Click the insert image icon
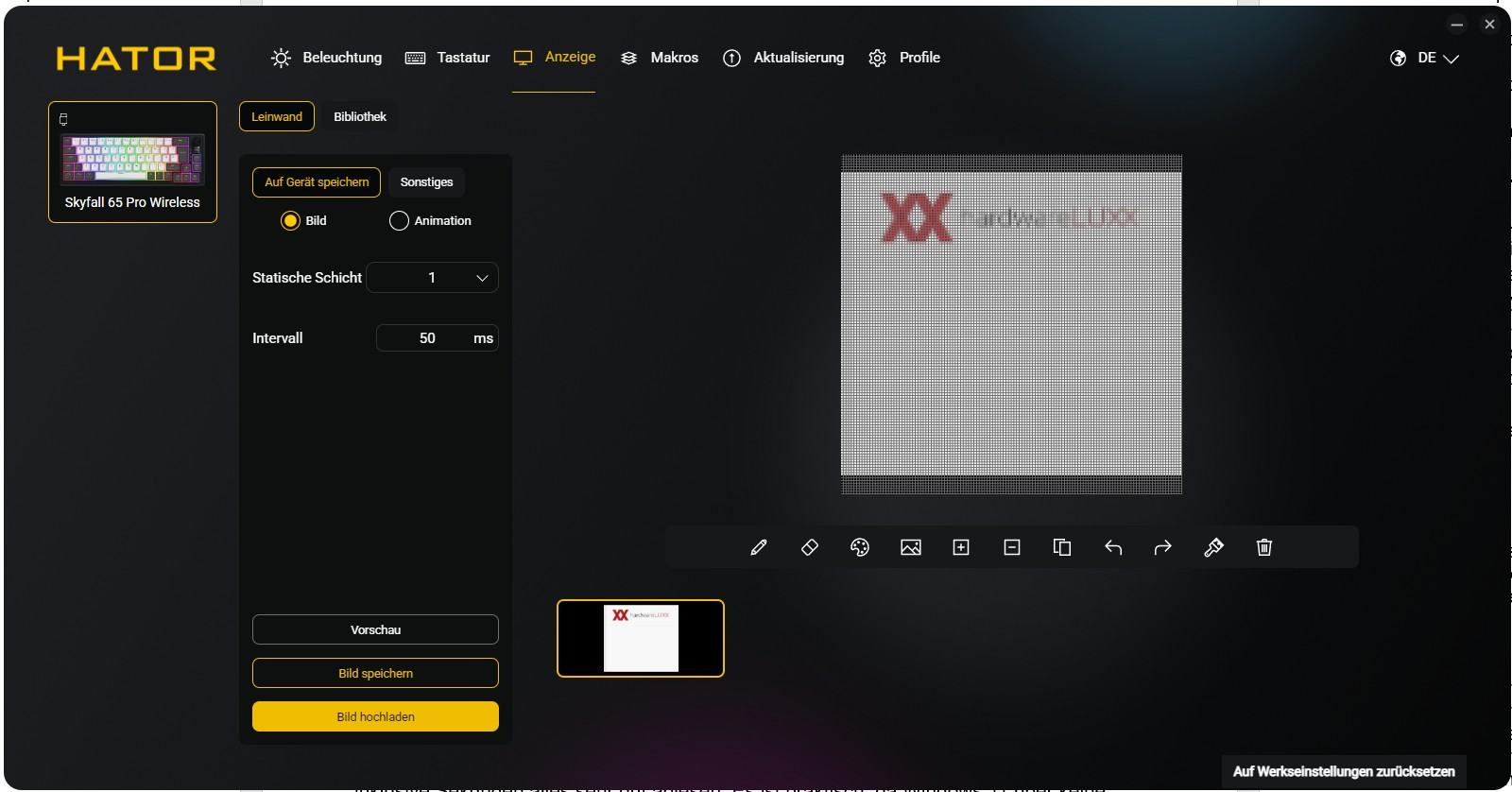 [x=911, y=547]
